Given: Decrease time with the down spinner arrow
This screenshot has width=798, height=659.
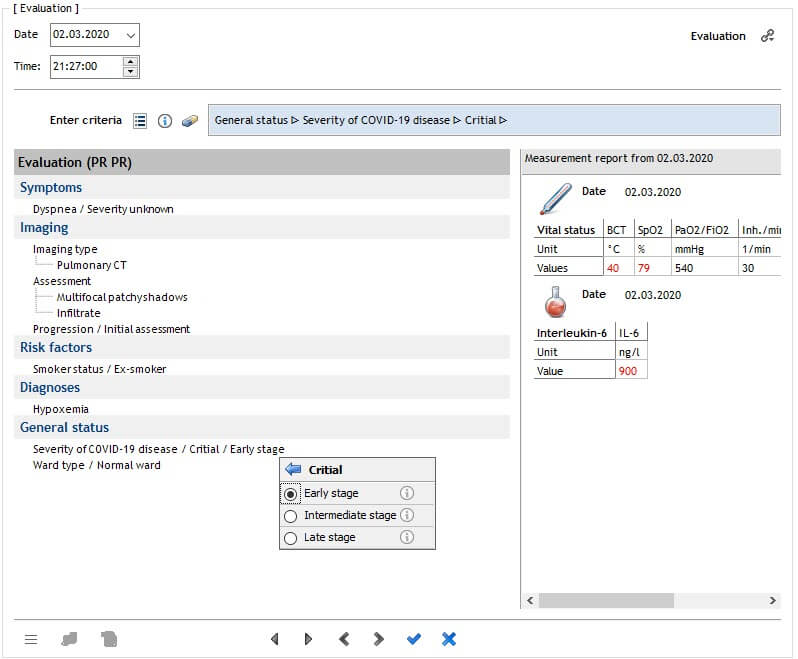Looking at the screenshot, I should coord(130,72).
